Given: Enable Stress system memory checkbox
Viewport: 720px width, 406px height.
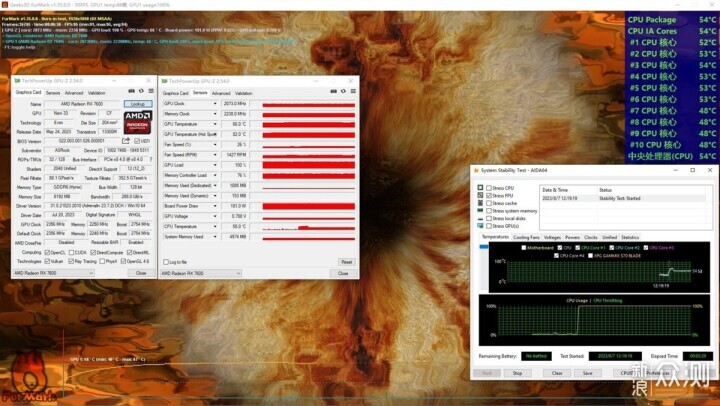Looking at the screenshot, I should pos(489,211).
